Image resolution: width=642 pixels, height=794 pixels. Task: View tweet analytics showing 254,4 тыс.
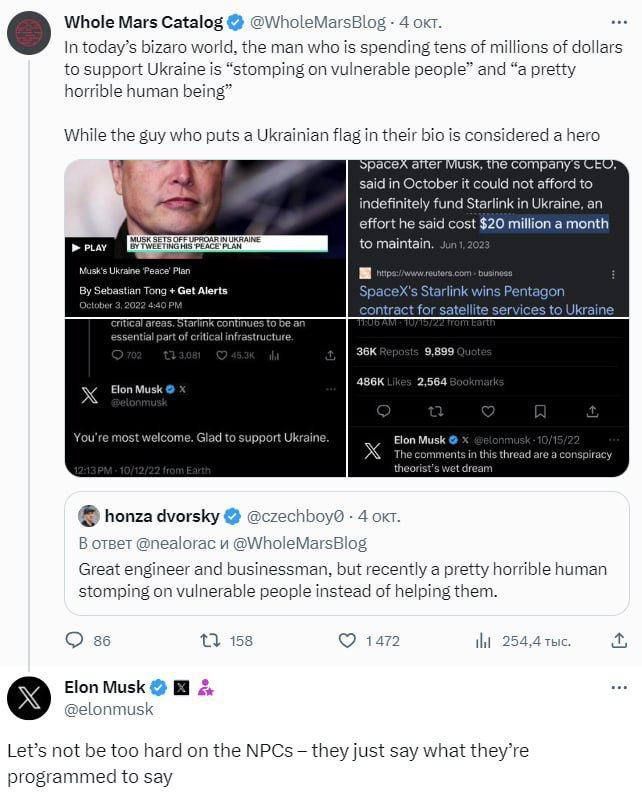click(x=483, y=640)
